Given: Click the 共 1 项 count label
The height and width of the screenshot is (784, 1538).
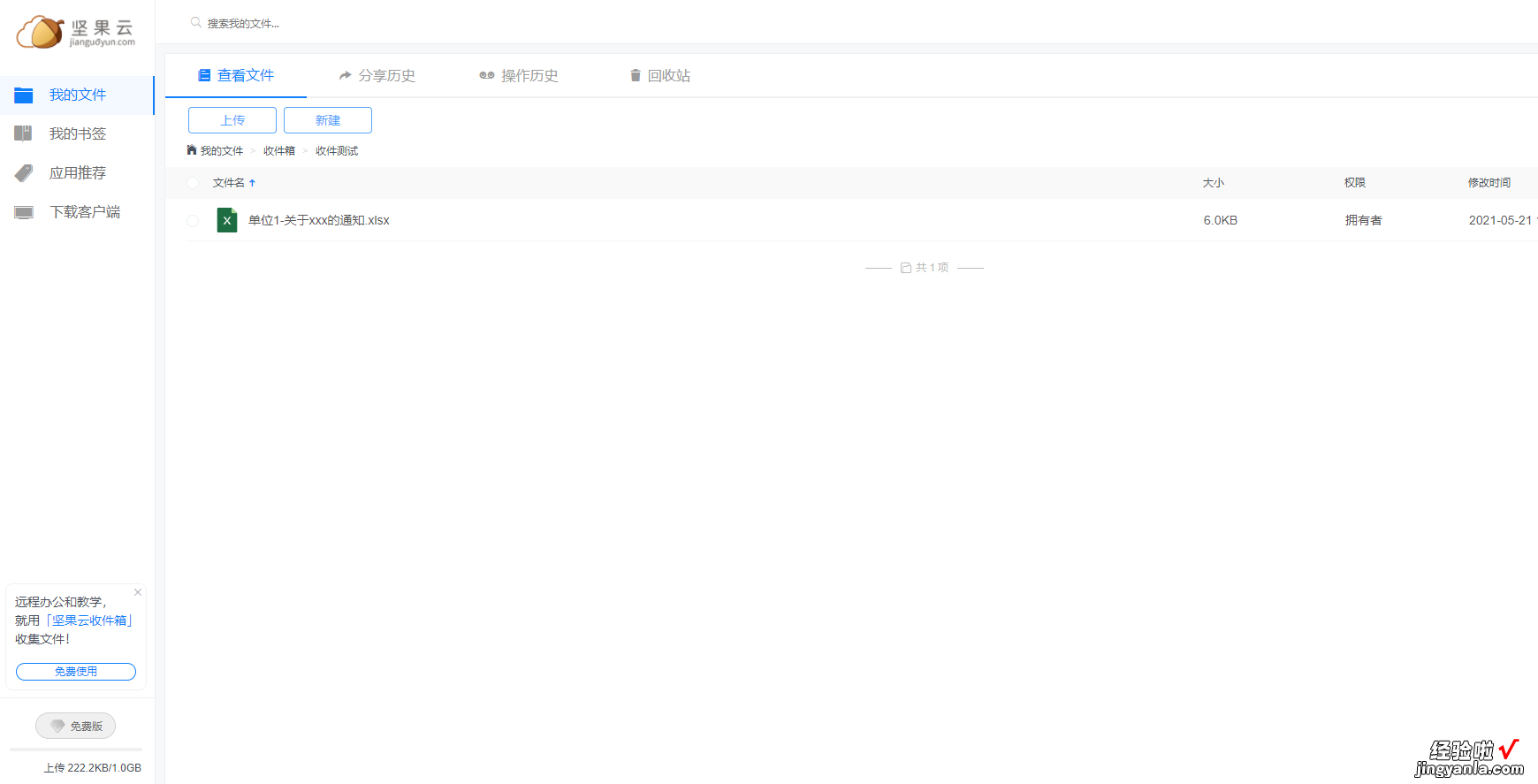Looking at the screenshot, I should [x=932, y=268].
